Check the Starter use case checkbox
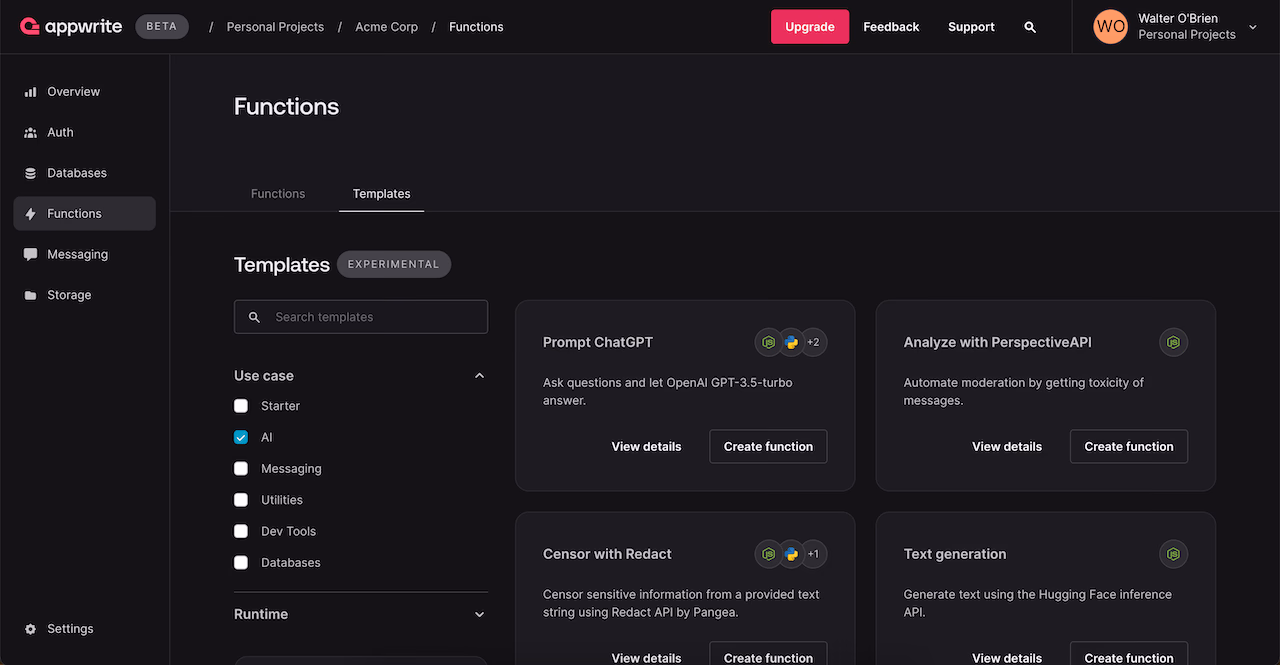 pyautogui.click(x=241, y=406)
